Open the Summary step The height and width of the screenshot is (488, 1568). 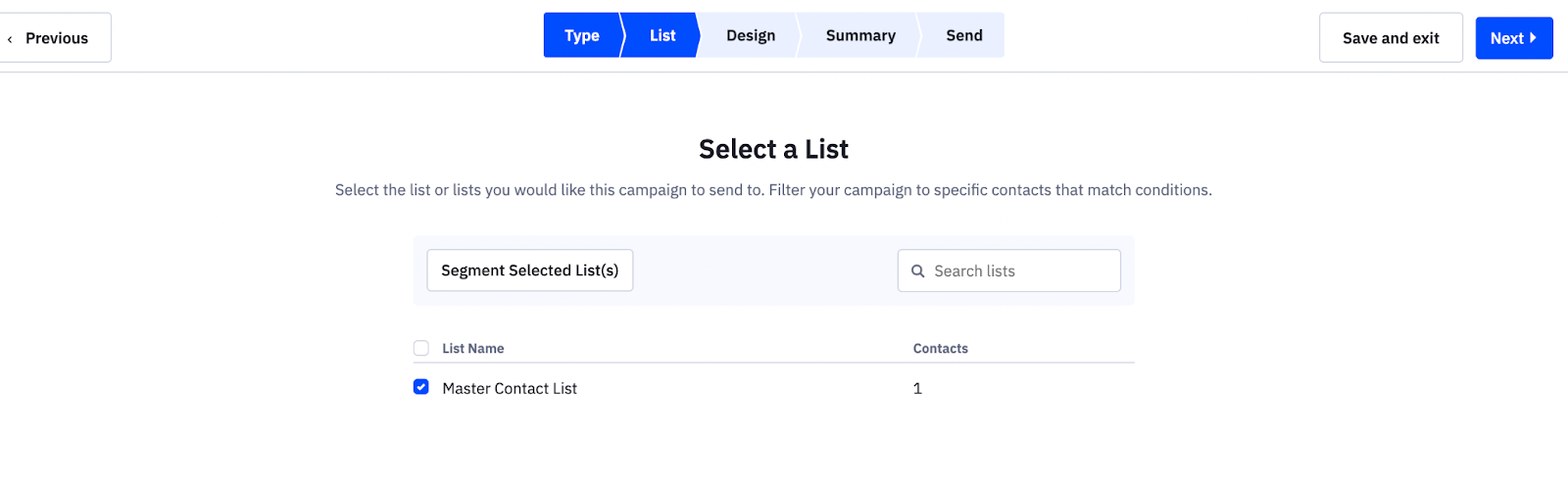(x=860, y=36)
